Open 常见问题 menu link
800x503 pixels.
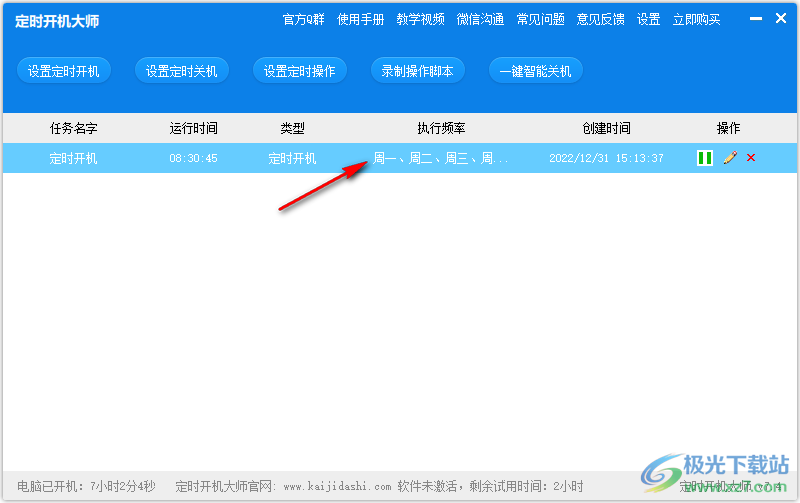coord(540,19)
